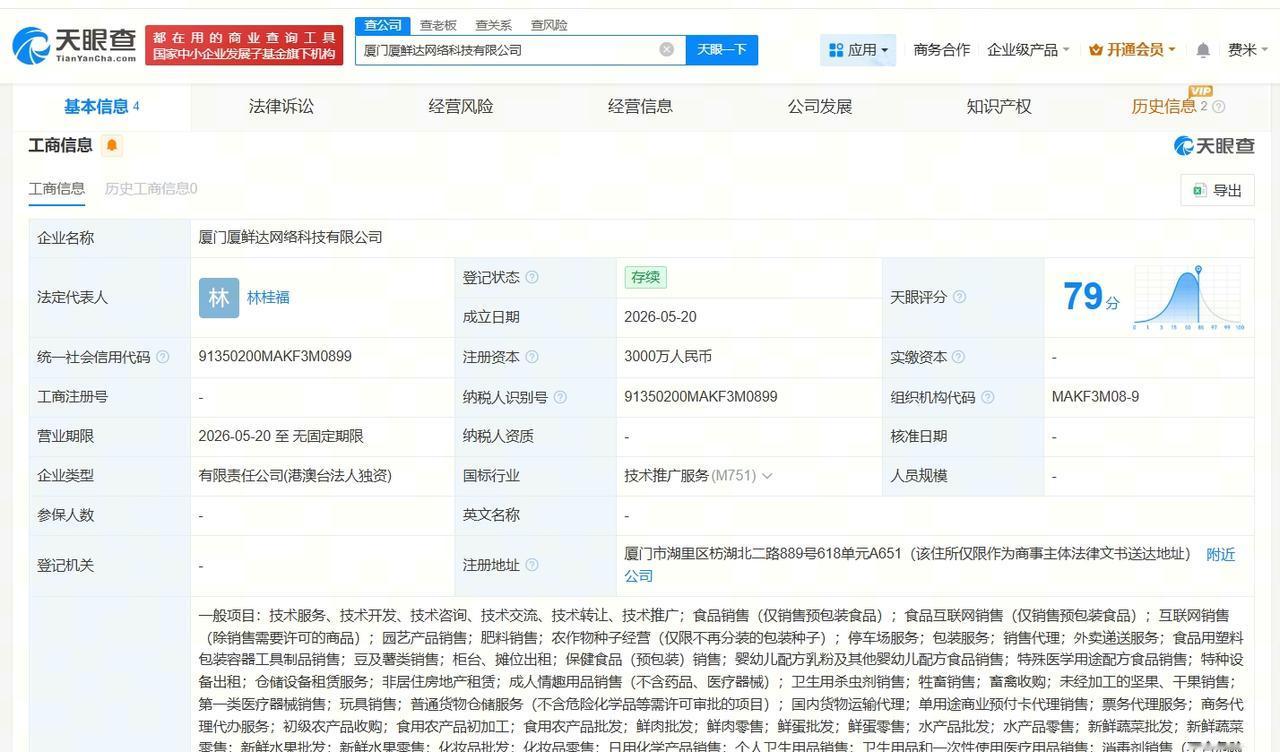Open the 经营信息 tab
1280x752 pixels.
pyautogui.click(x=640, y=107)
